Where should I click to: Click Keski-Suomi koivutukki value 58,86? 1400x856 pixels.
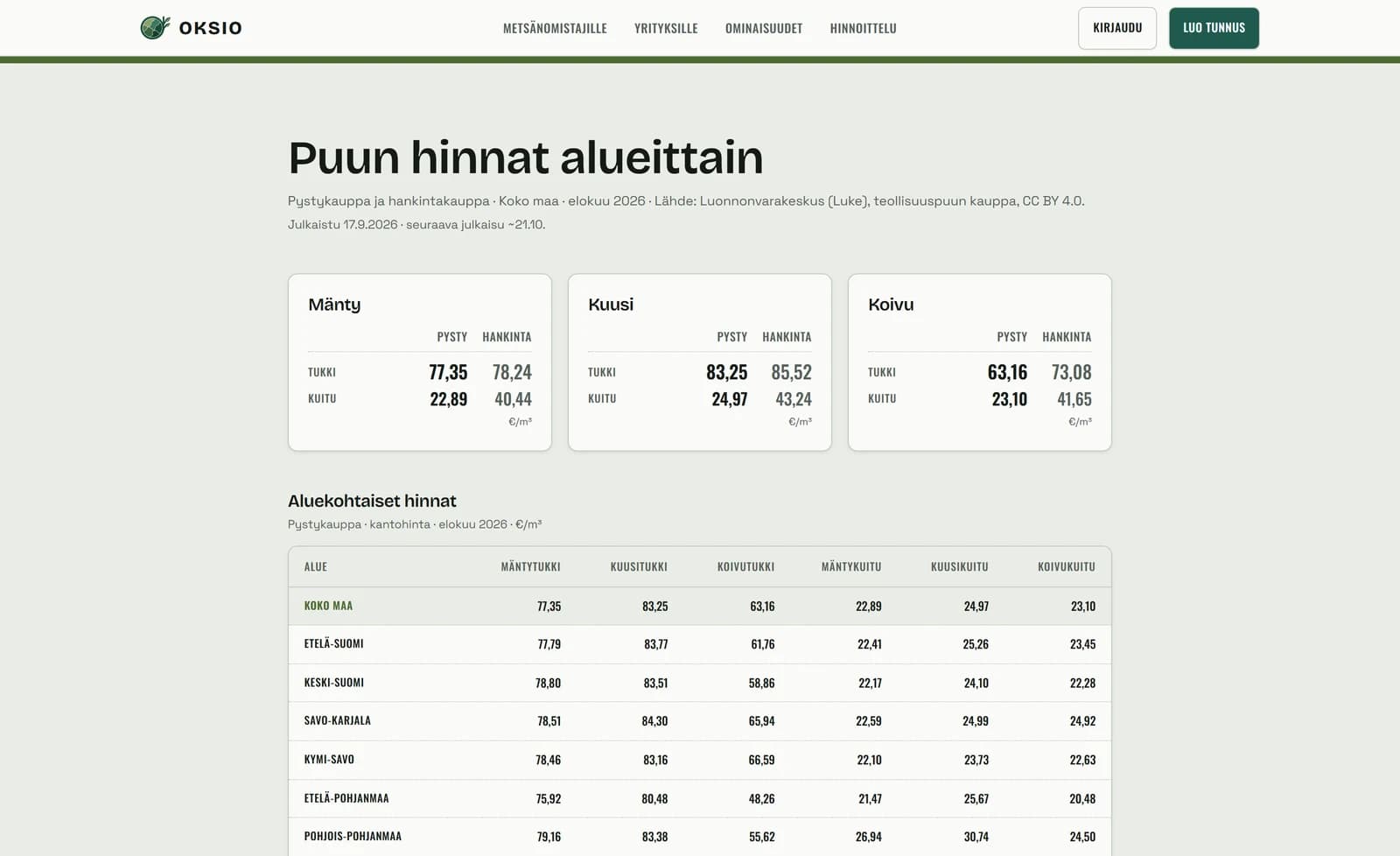click(x=761, y=683)
